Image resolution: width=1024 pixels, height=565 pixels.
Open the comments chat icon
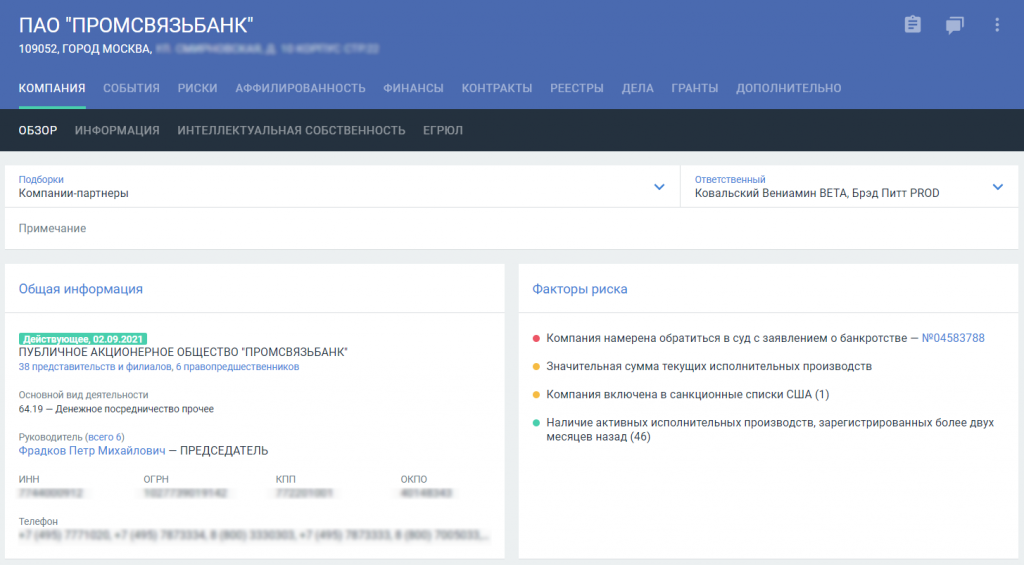[954, 25]
